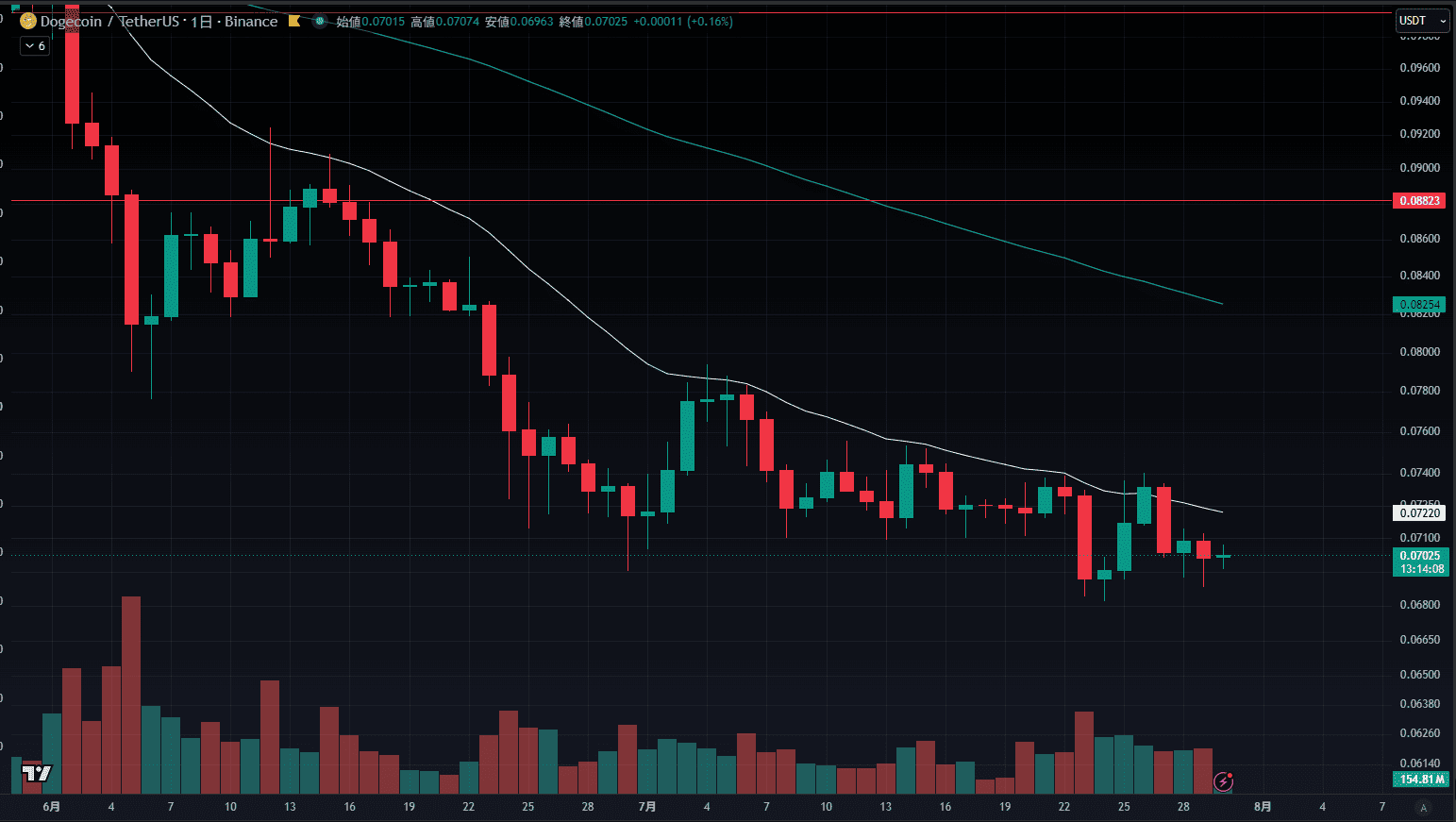Click the current price label 0.07025
1456x822 pixels.
pos(1419,556)
